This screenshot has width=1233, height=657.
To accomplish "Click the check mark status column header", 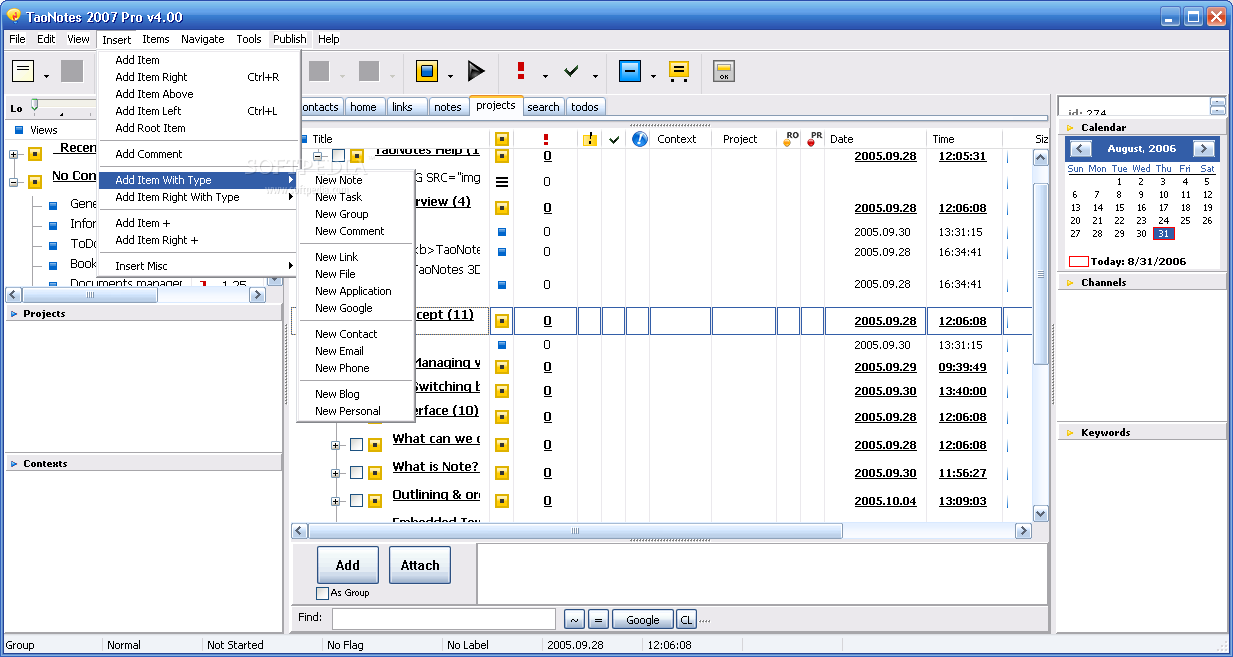I will click(x=614, y=139).
